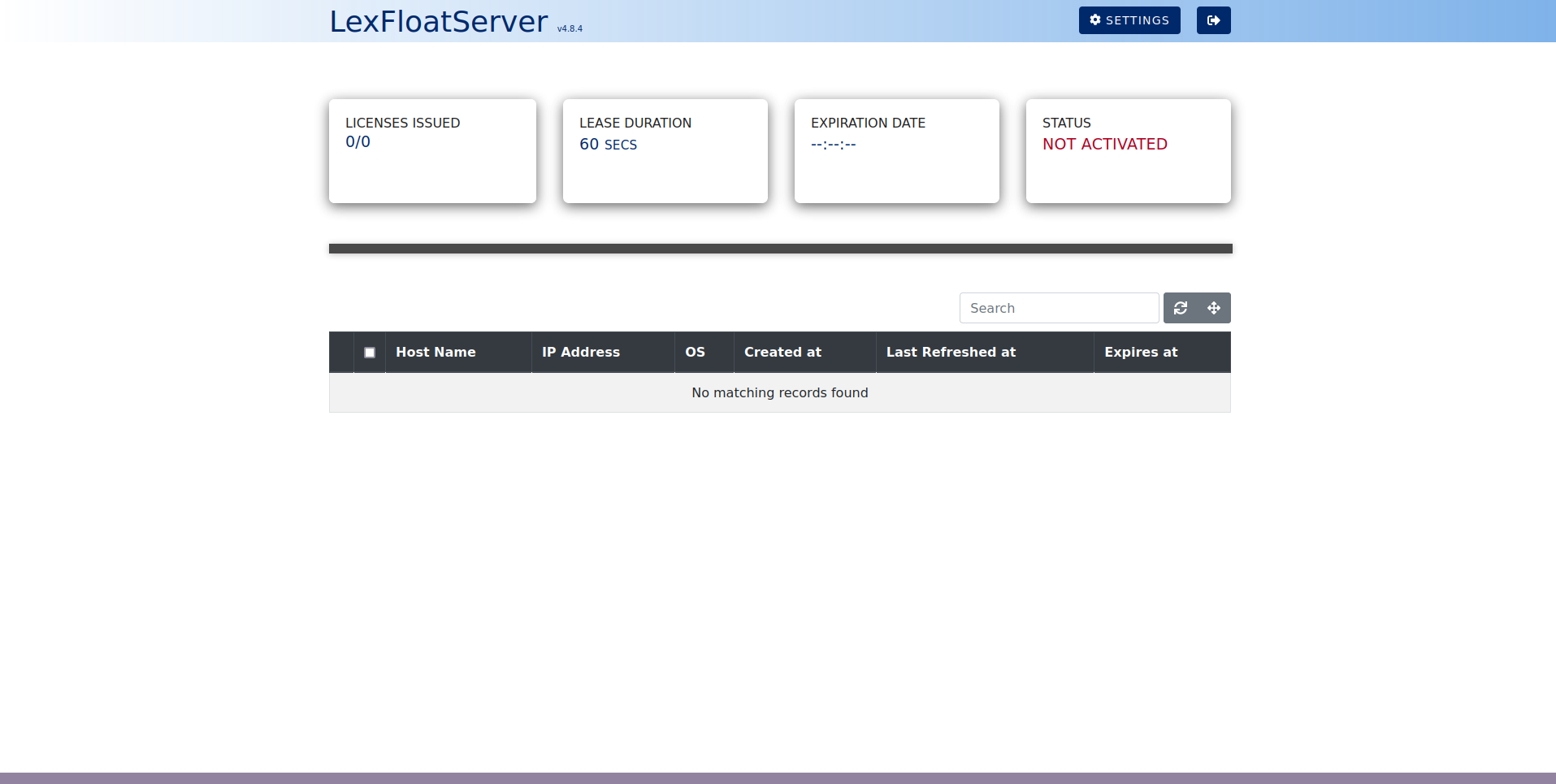The height and width of the screenshot is (784, 1556).
Task: Select the NOT ACTIVATED status text
Action: click(x=1105, y=144)
